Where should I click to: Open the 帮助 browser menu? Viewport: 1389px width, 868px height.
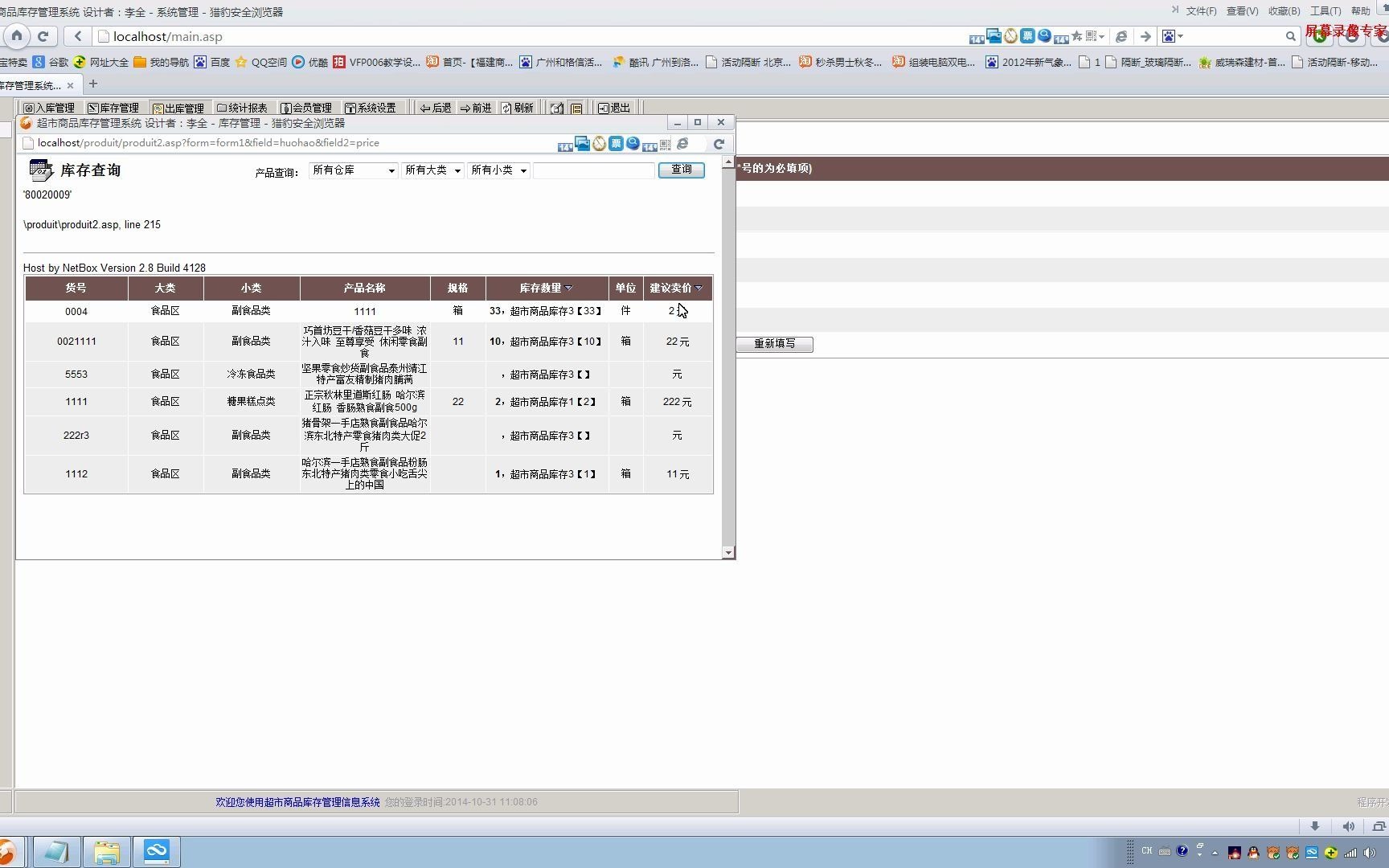(x=1361, y=11)
